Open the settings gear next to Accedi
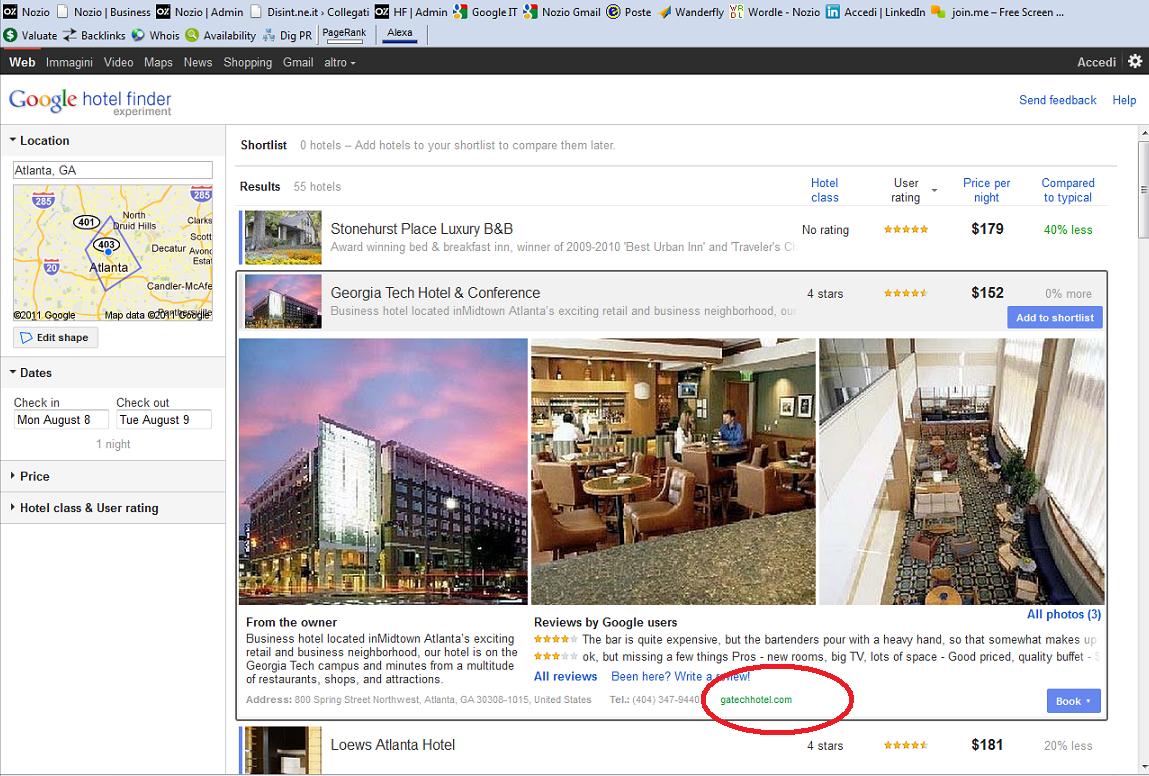This screenshot has height=776, width=1149. pos(1134,62)
